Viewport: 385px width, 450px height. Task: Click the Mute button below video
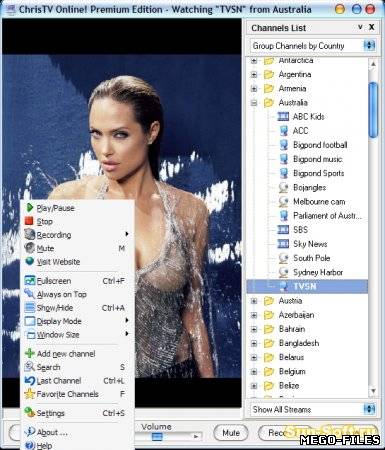pos(231,433)
